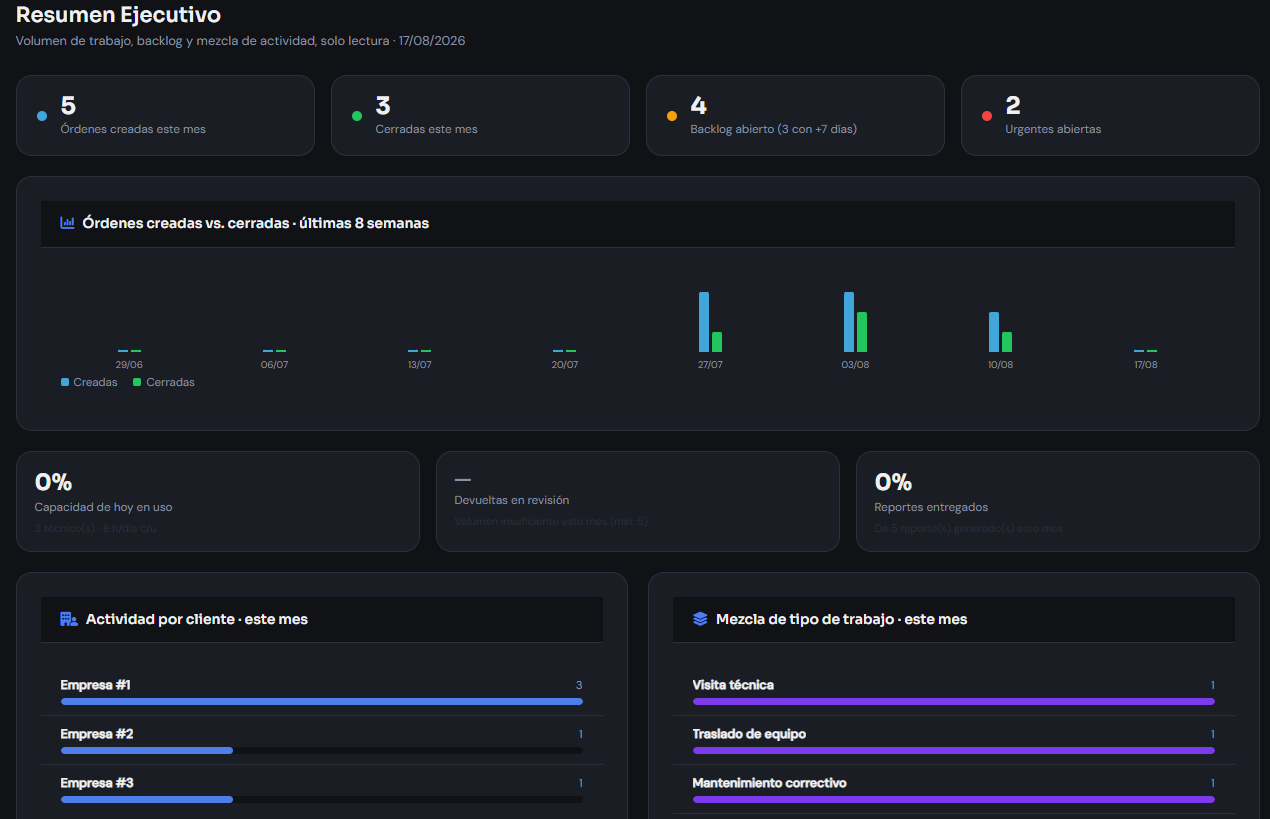Click the Empresa #3 progress bar
This screenshot has height=819, width=1270.
pyautogui.click(x=322, y=800)
